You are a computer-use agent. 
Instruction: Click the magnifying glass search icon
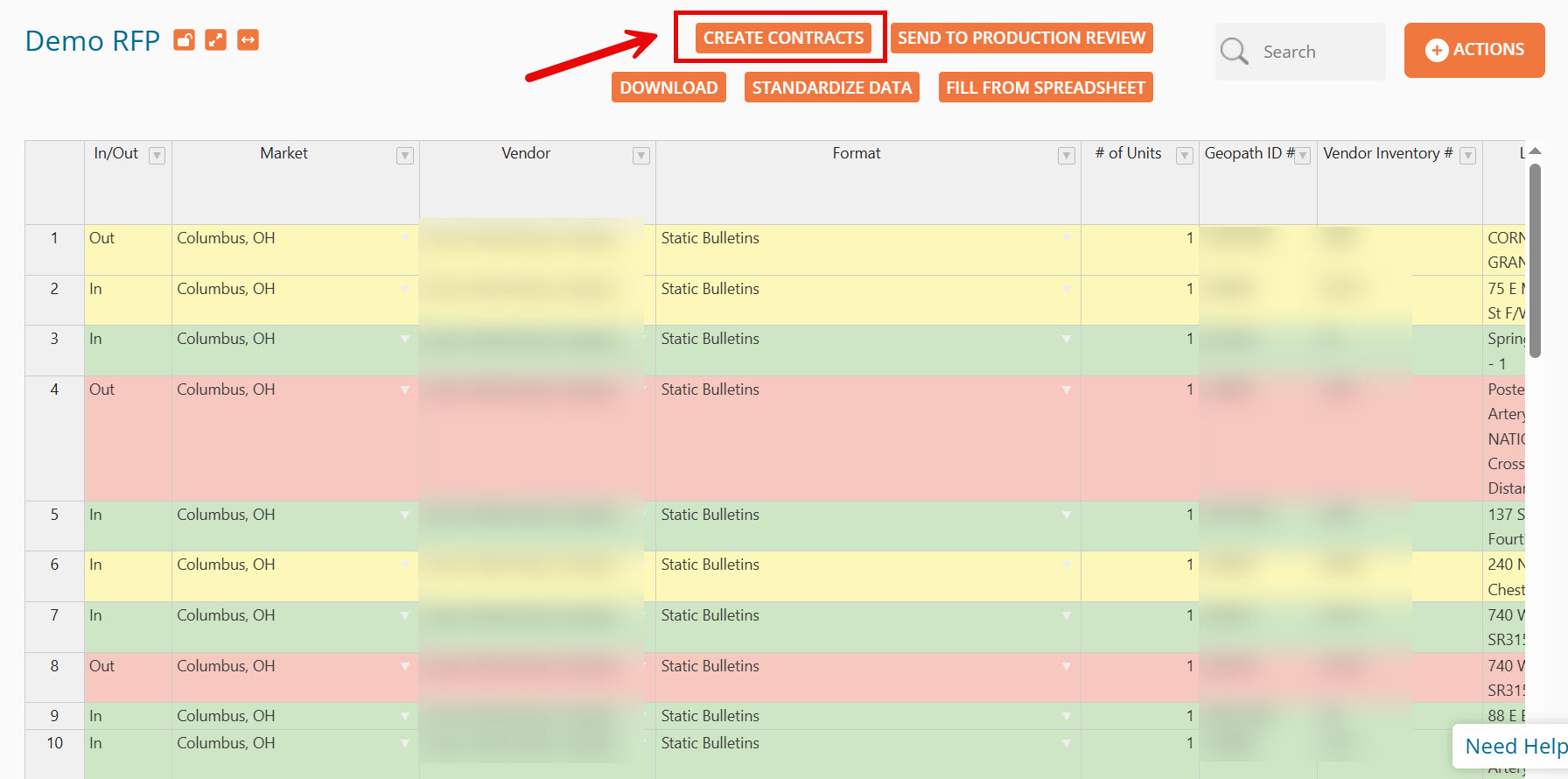pyautogui.click(x=1234, y=52)
